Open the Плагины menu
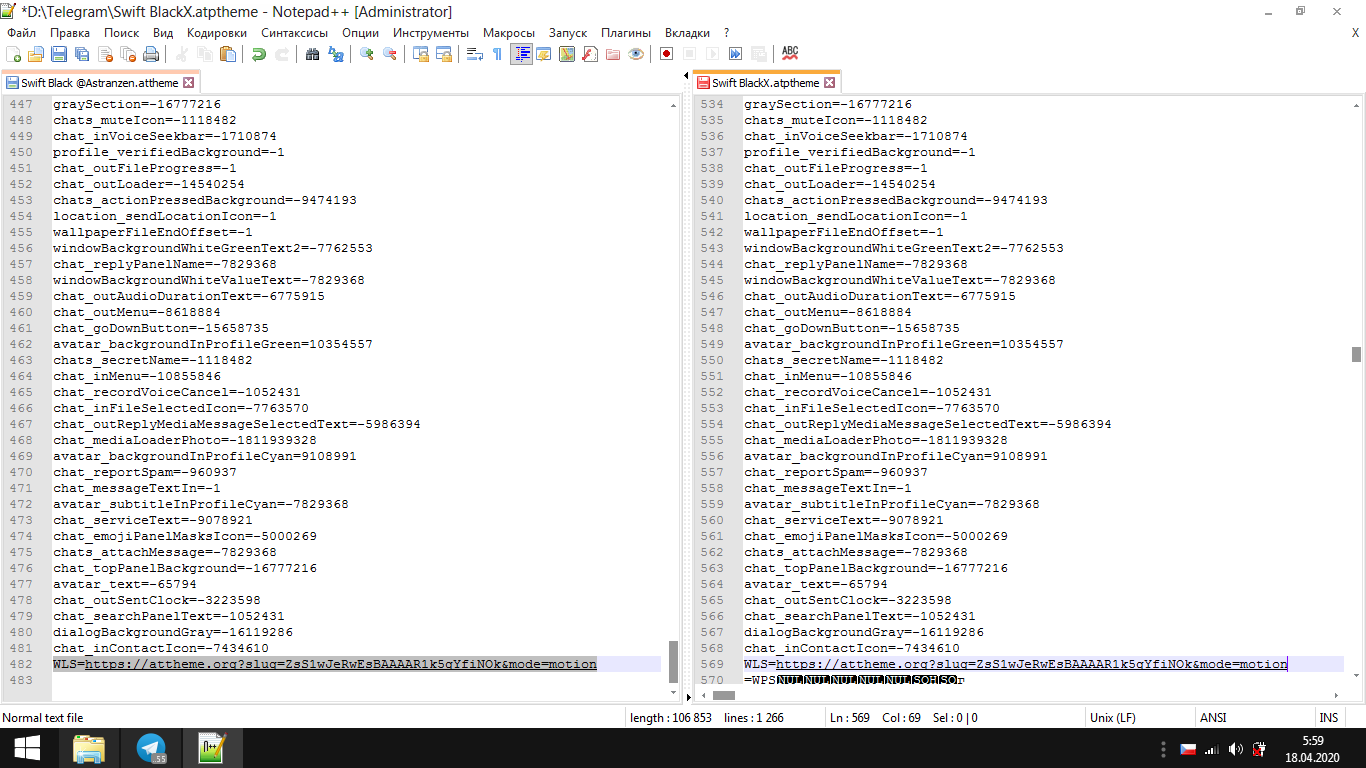This screenshot has width=1366, height=768. [x=626, y=33]
